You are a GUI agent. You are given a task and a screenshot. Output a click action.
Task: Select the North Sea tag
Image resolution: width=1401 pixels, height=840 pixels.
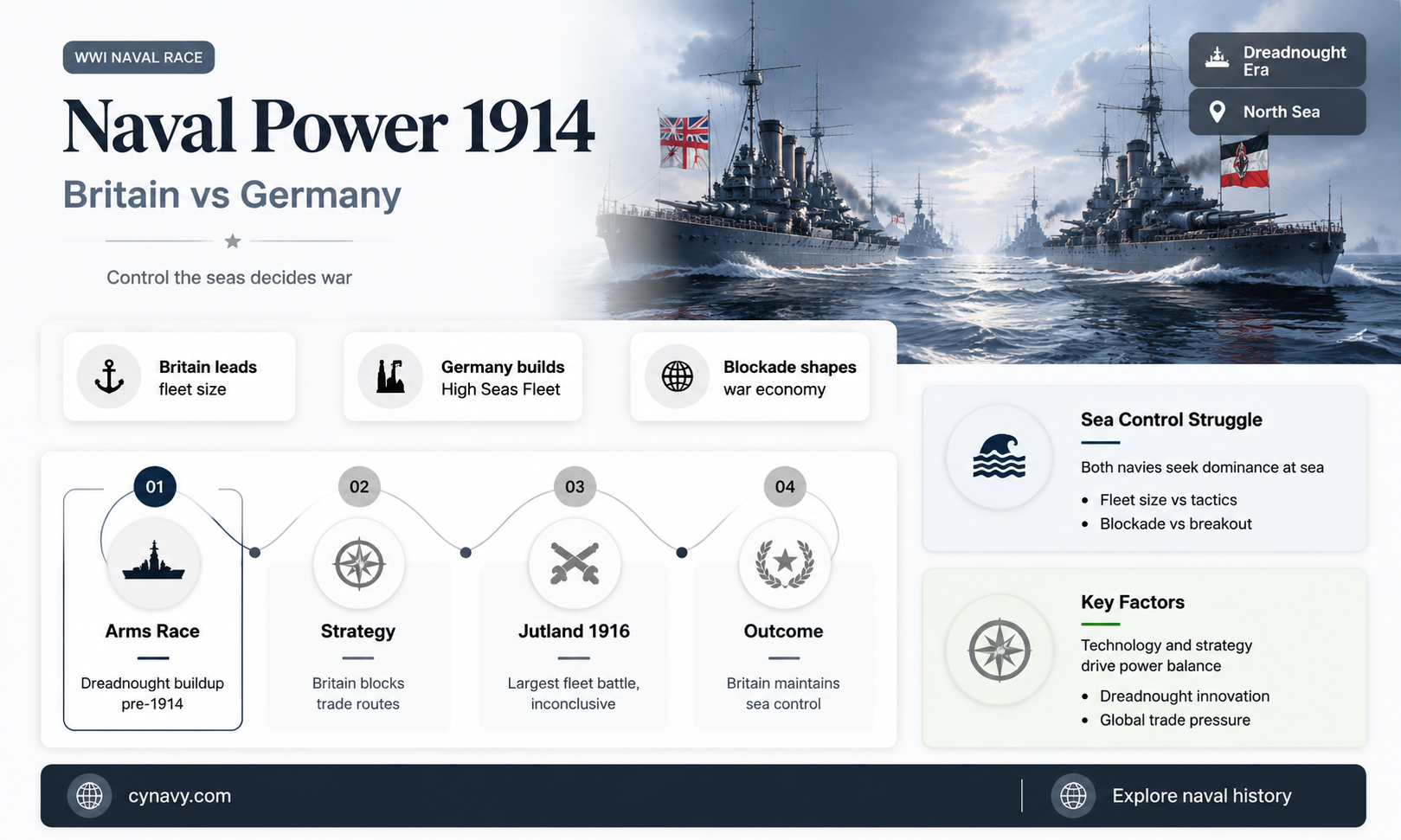(x=1277, y=112)
